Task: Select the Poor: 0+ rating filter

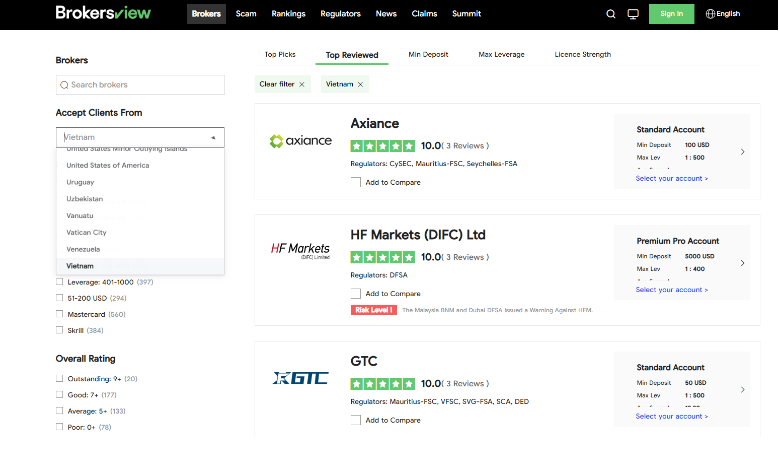Action: [60, 427]
